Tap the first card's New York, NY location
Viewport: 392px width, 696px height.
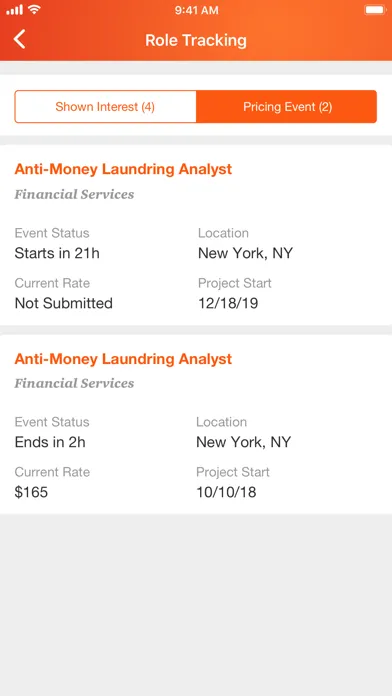point(245,253)
